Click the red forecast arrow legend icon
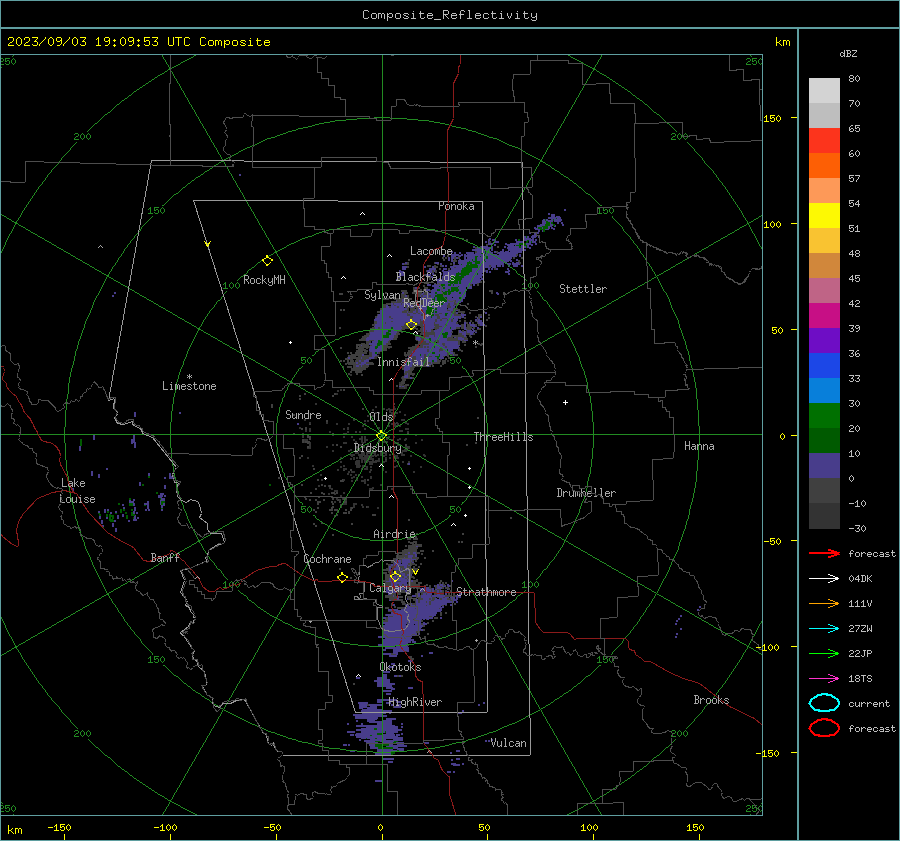 (824, 553)
